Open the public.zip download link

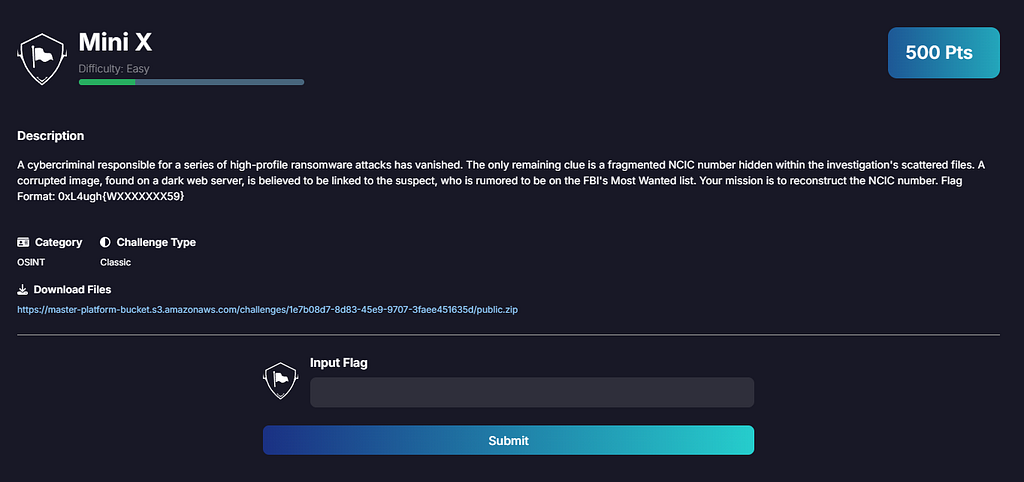coord(268,310)
